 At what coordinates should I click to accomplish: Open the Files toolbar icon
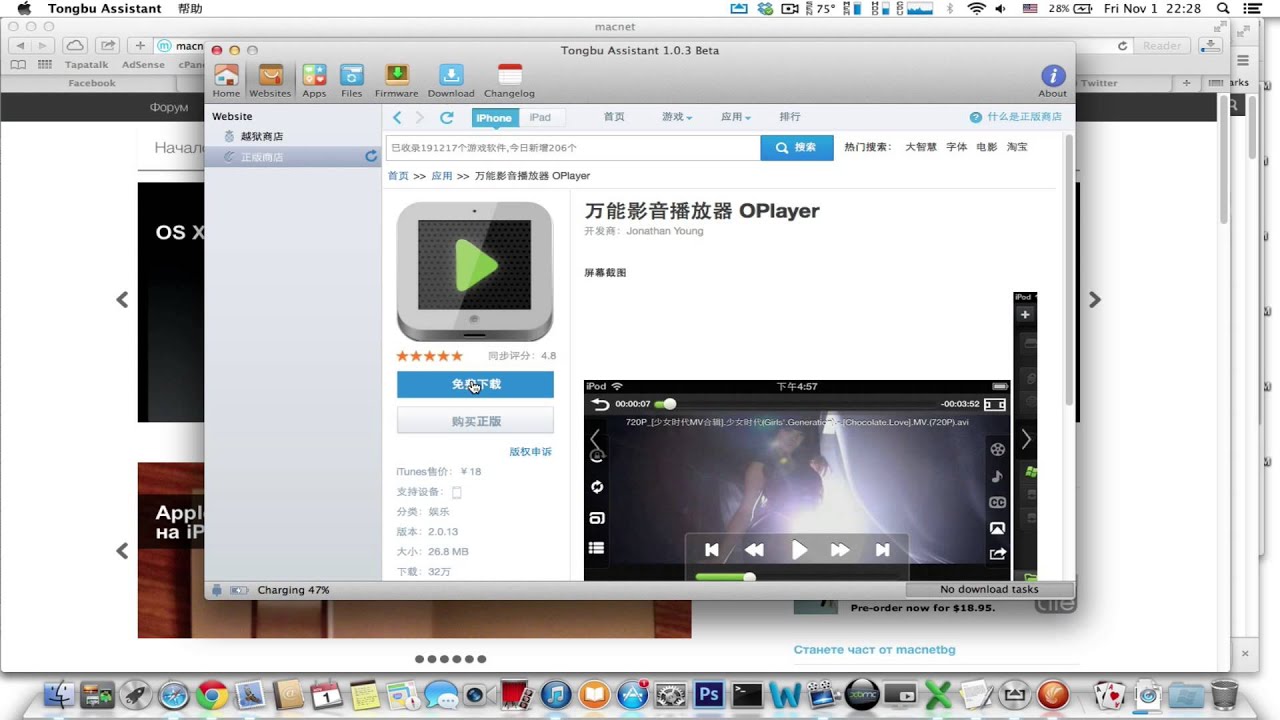pos(352,80)
